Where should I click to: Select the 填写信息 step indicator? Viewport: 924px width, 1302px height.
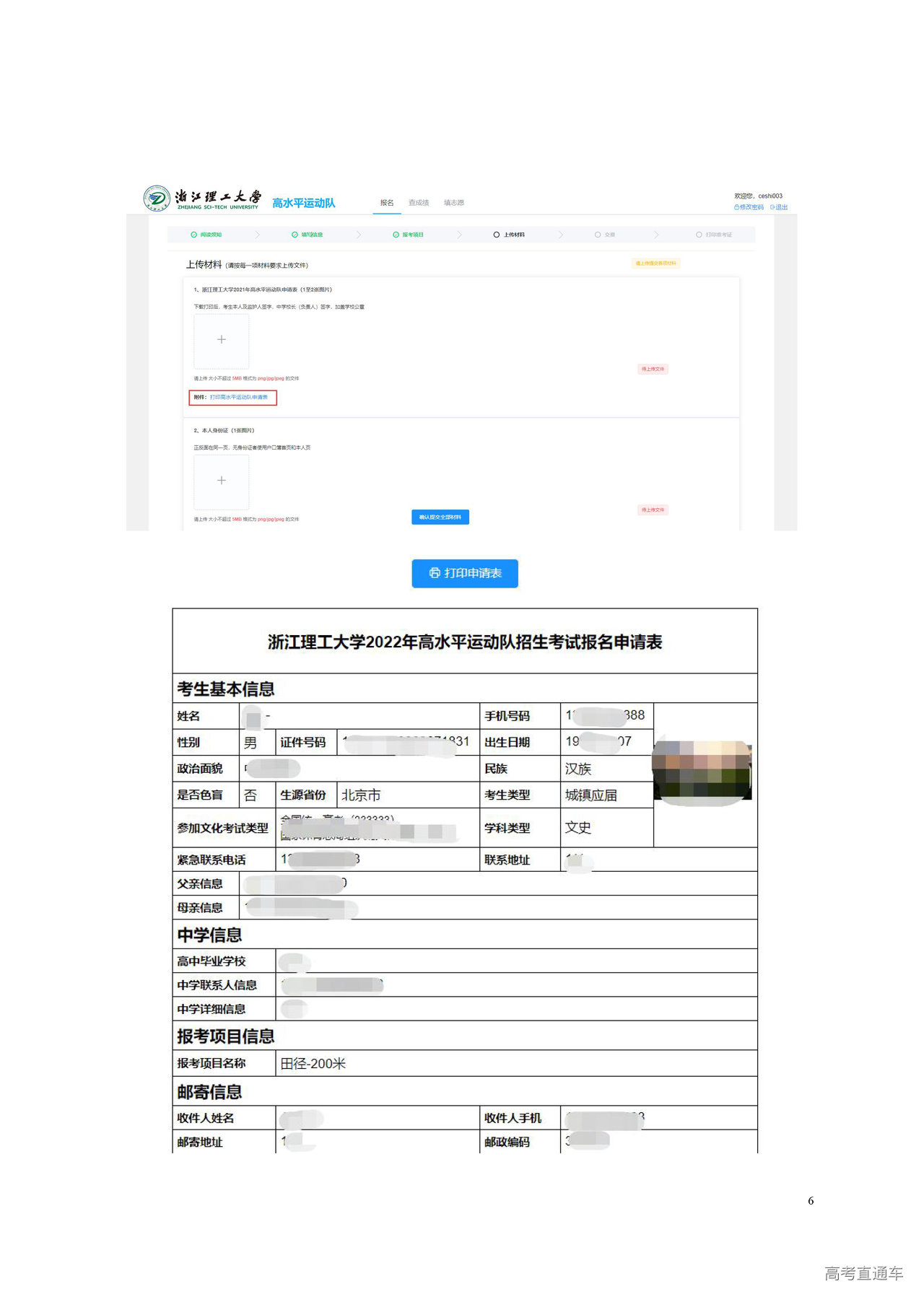point(307,235)
